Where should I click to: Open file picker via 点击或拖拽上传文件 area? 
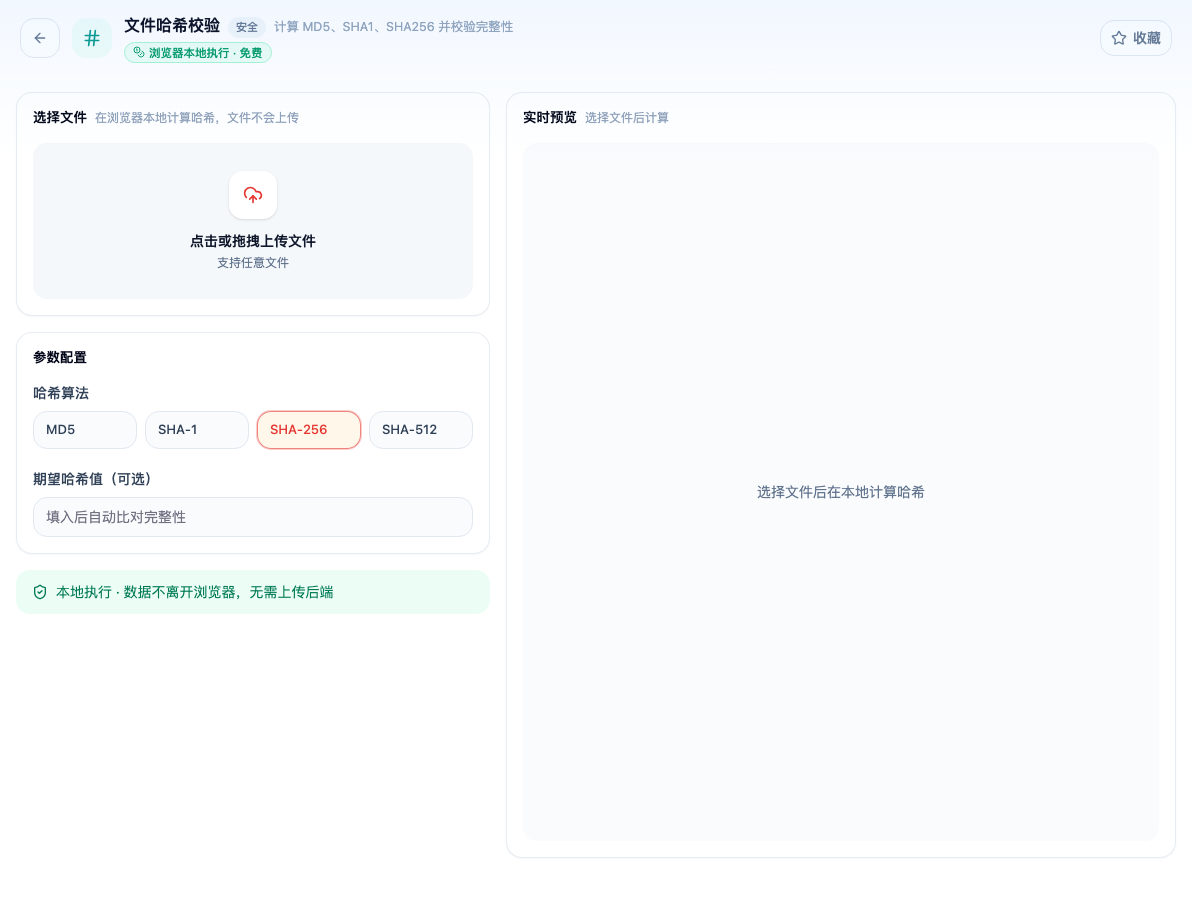point(253,221)
